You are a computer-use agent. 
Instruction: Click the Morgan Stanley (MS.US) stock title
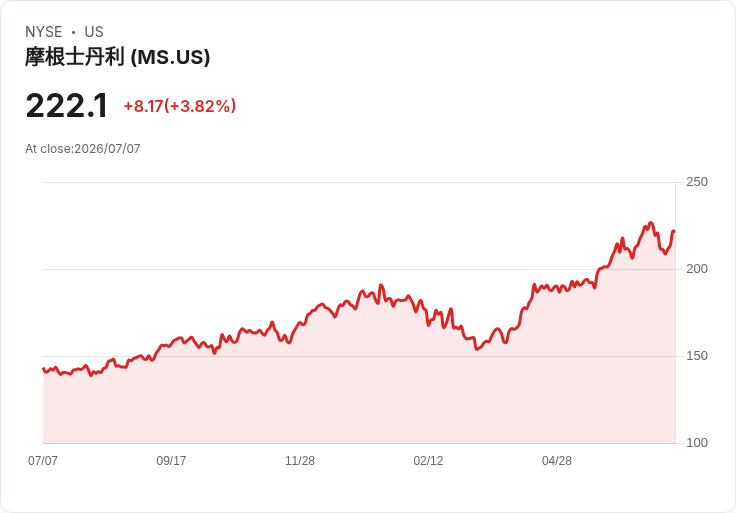pyautogui.click(x=117, y=57)
